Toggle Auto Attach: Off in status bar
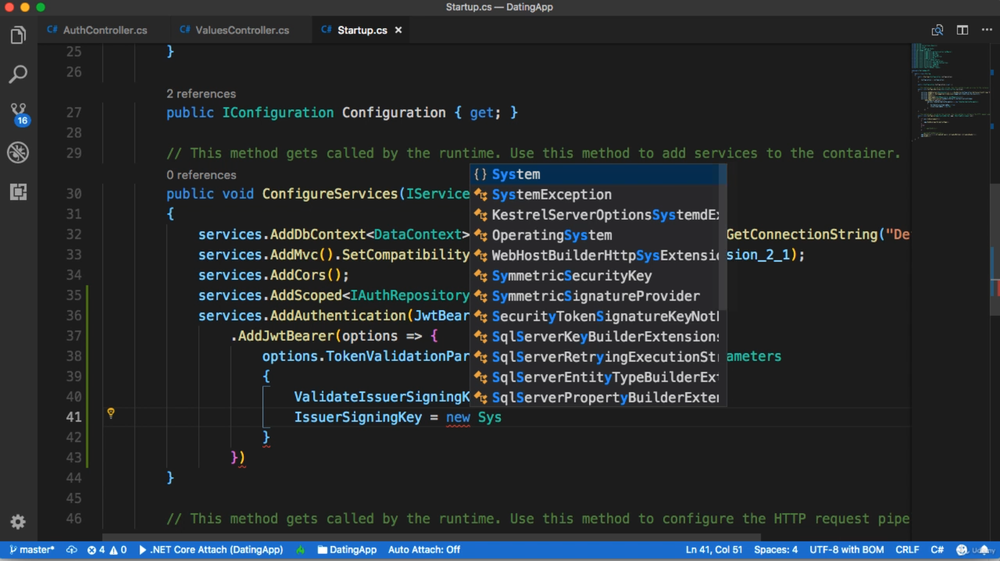1000x561 pixels. 424,550
